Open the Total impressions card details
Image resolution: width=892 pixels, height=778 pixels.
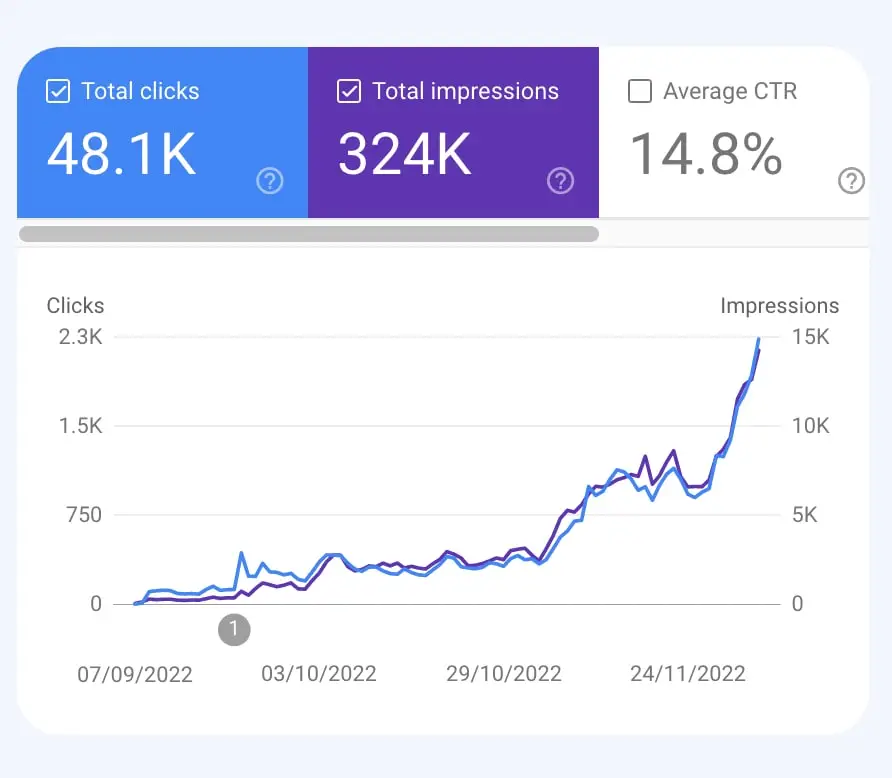point(453,132)
